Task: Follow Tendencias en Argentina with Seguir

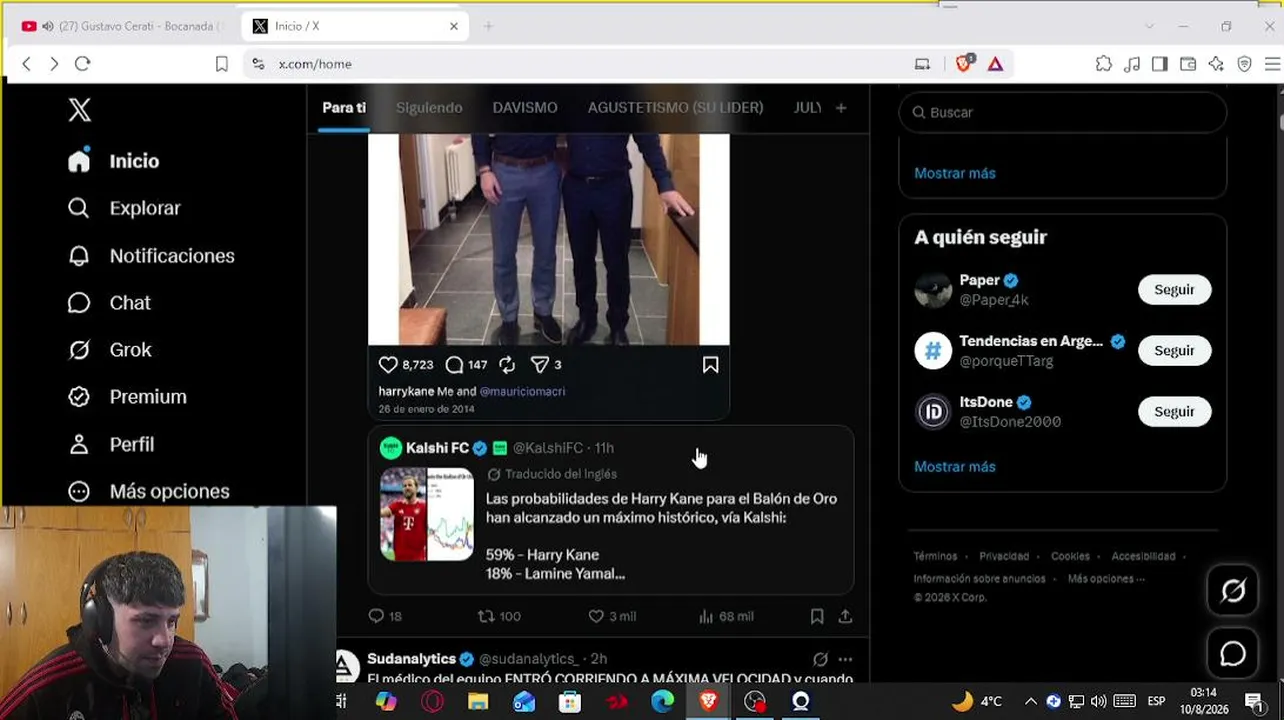Action: 1174,351
